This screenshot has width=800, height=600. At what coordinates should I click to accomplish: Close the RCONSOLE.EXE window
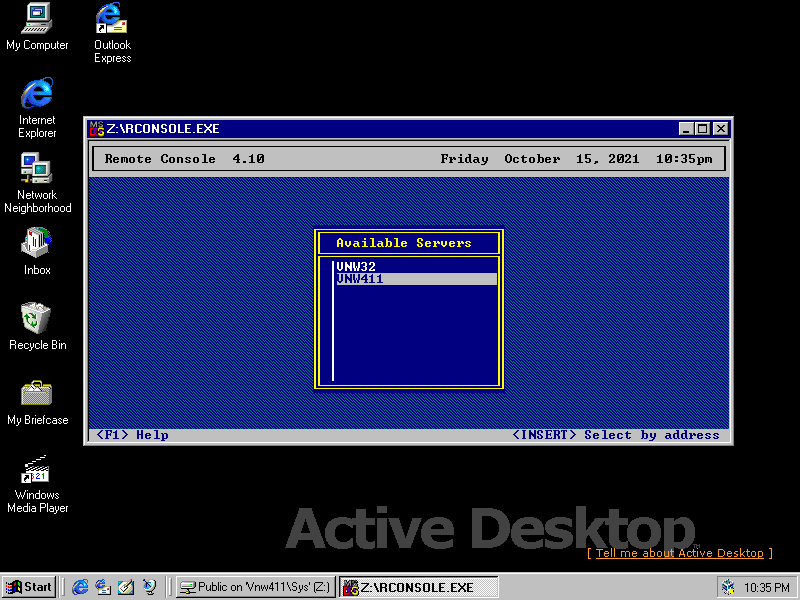[720, 129]
